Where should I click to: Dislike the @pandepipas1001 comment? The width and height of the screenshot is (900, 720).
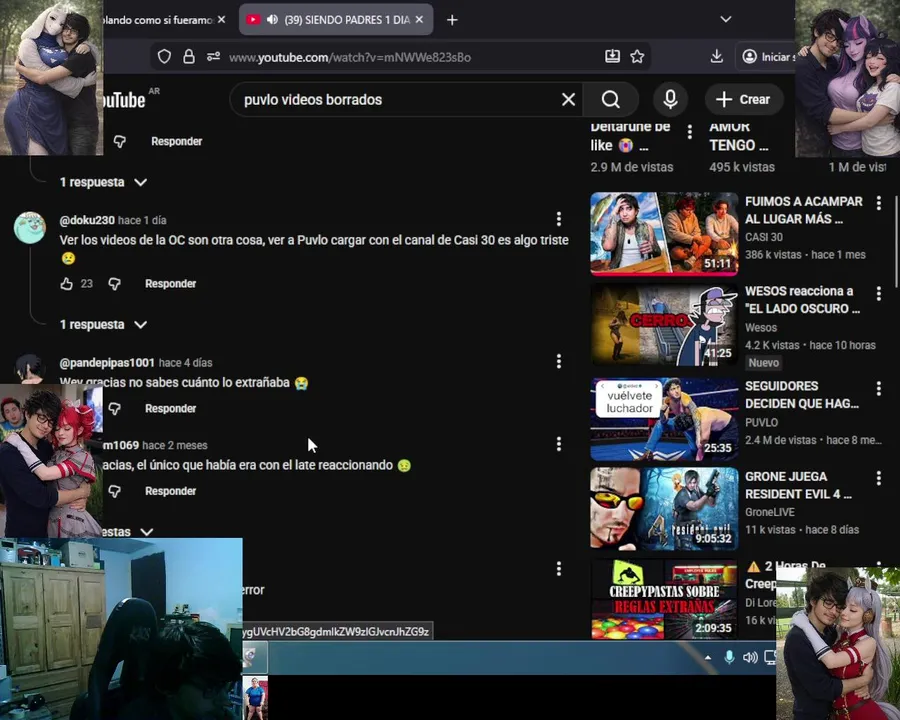(114, 408)
